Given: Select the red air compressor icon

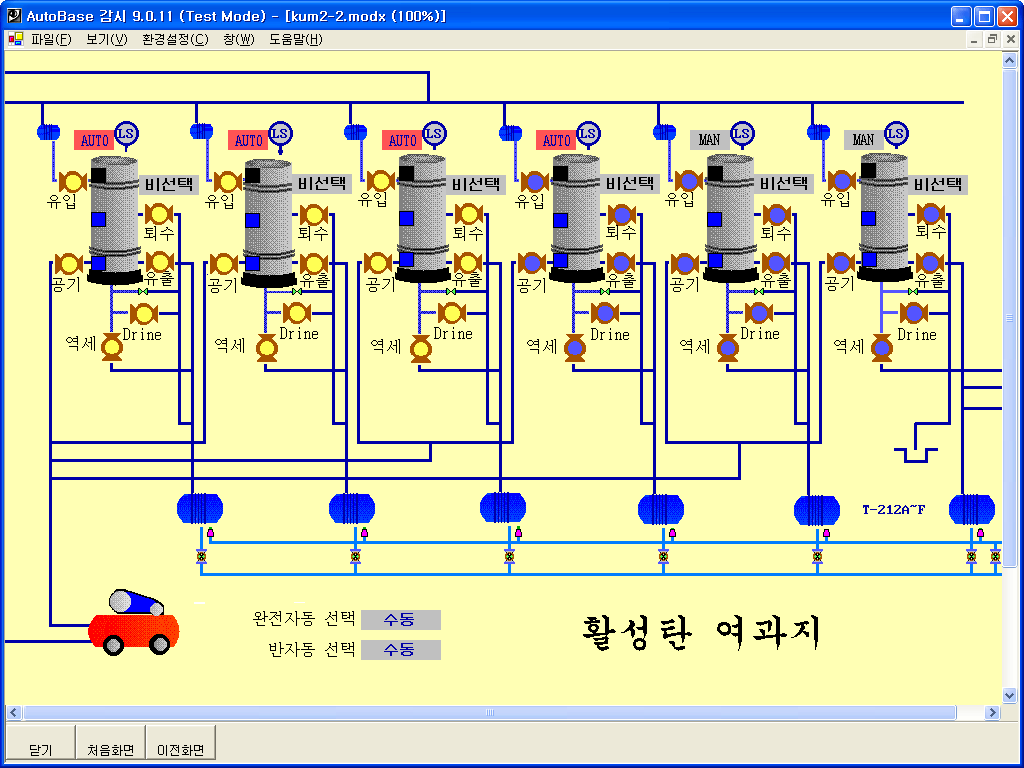Looking at the screenshot, I should (x=134, y=622).
